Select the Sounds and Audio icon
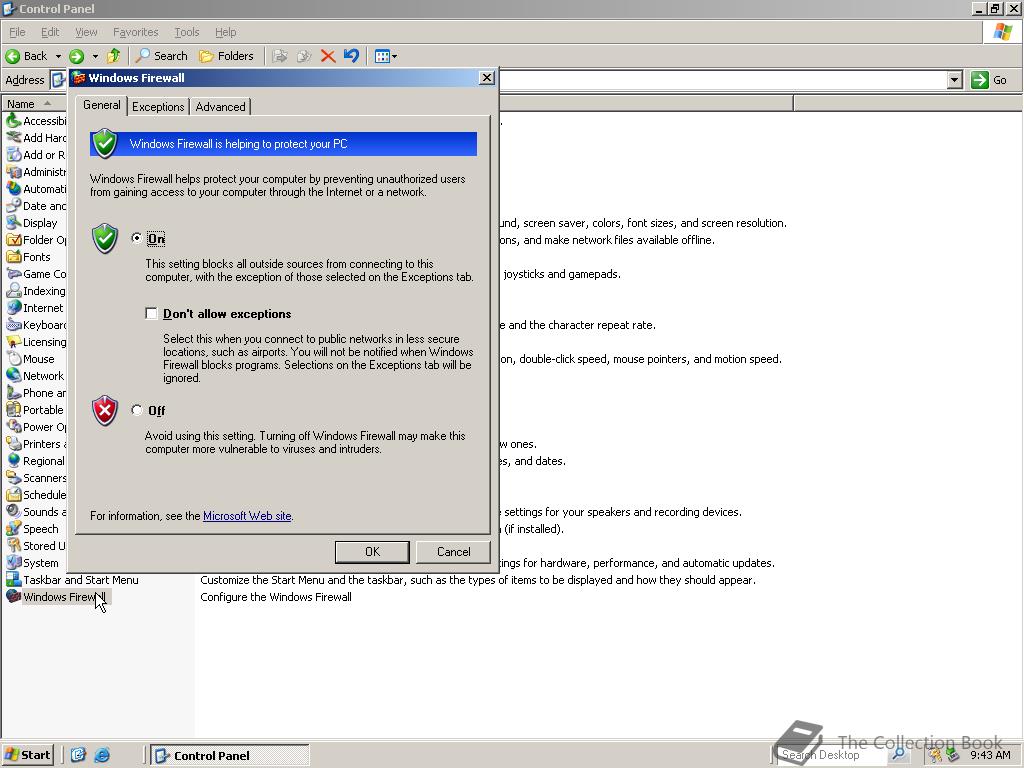This screenshot has height=768, width=1024. (14, 511)
